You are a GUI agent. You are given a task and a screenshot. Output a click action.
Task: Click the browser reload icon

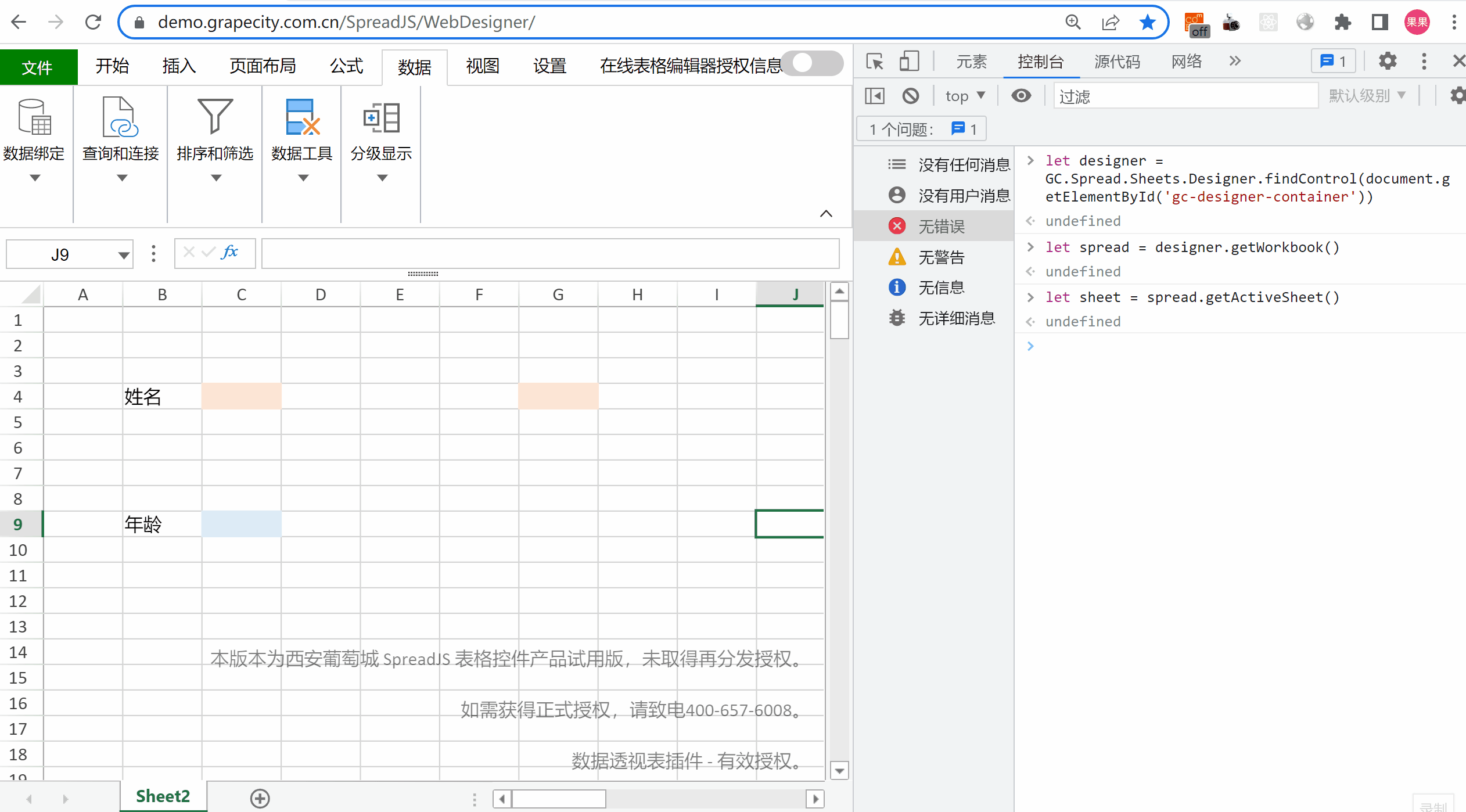[x=93, y=22]
